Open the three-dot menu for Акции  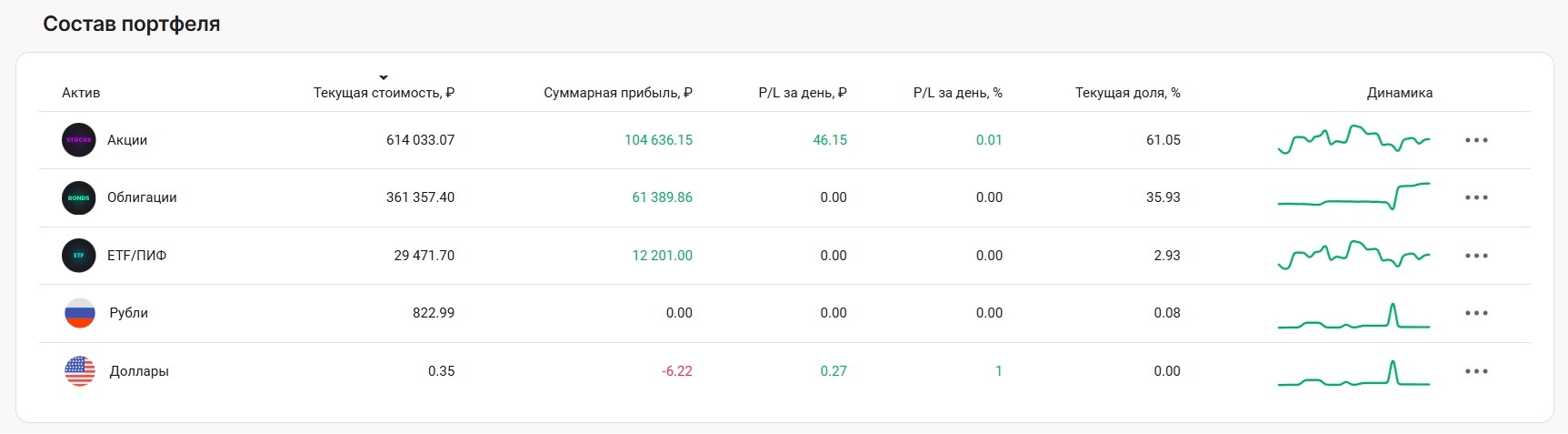[x=1476, y=140]
